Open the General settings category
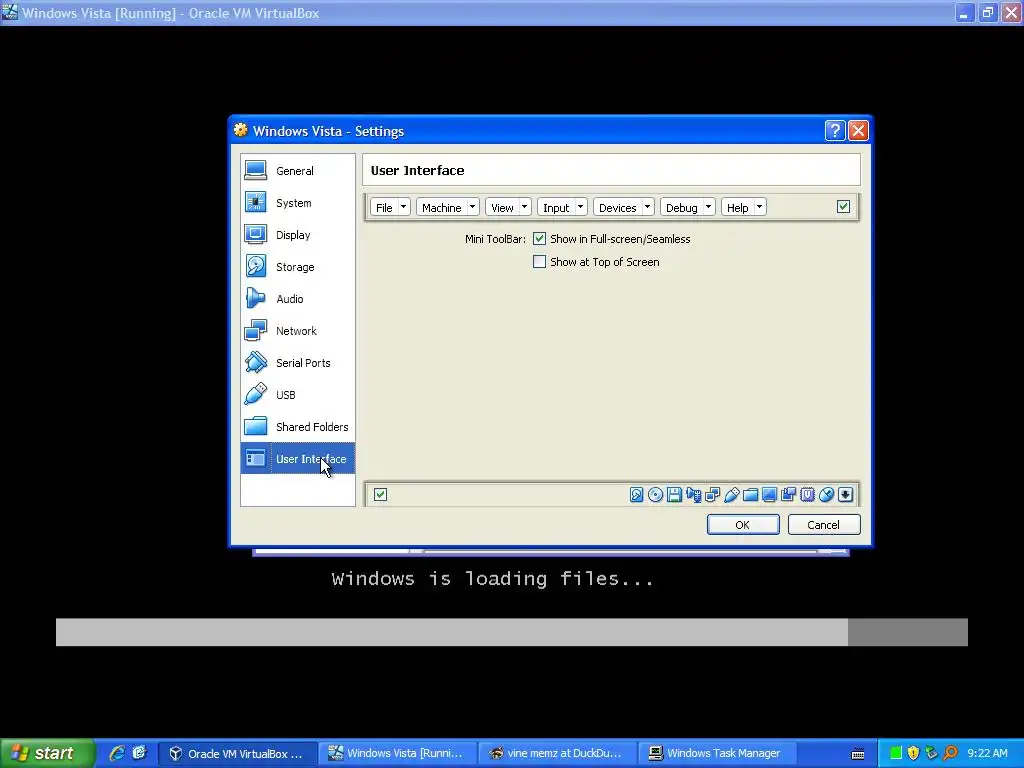 click(x=298, y=170)
